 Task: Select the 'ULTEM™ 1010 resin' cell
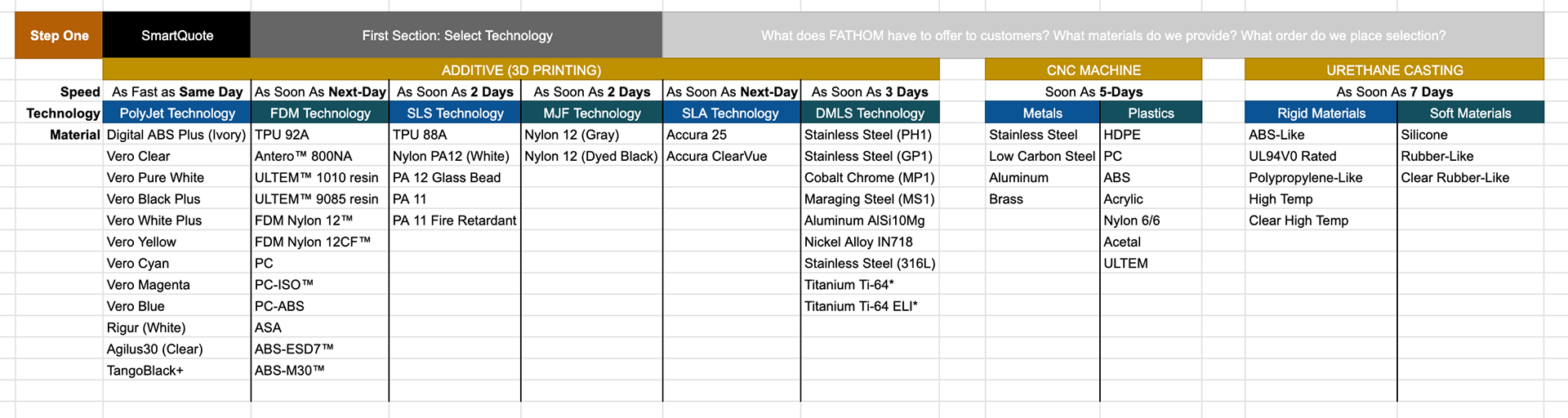click(x=320, y=177)
